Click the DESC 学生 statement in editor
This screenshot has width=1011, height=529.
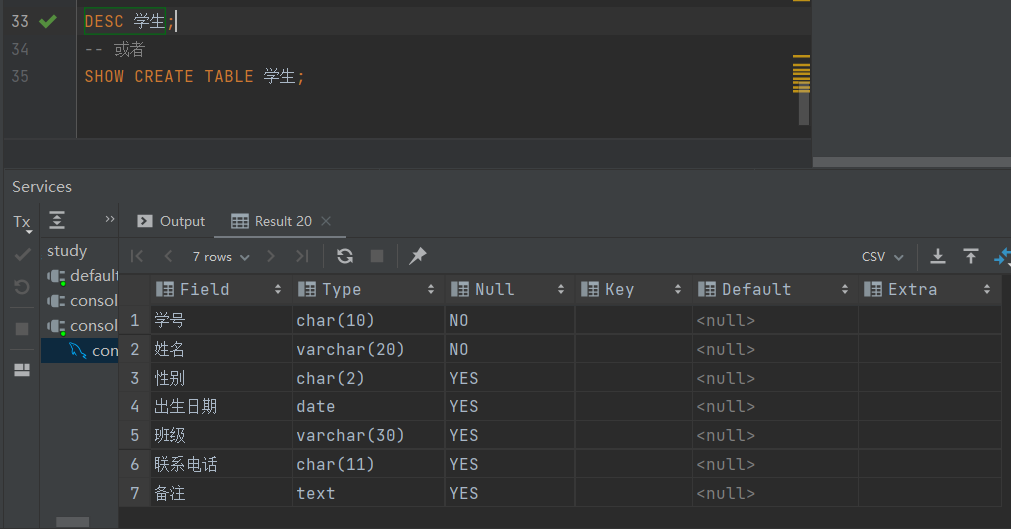[x=130, y=21]
